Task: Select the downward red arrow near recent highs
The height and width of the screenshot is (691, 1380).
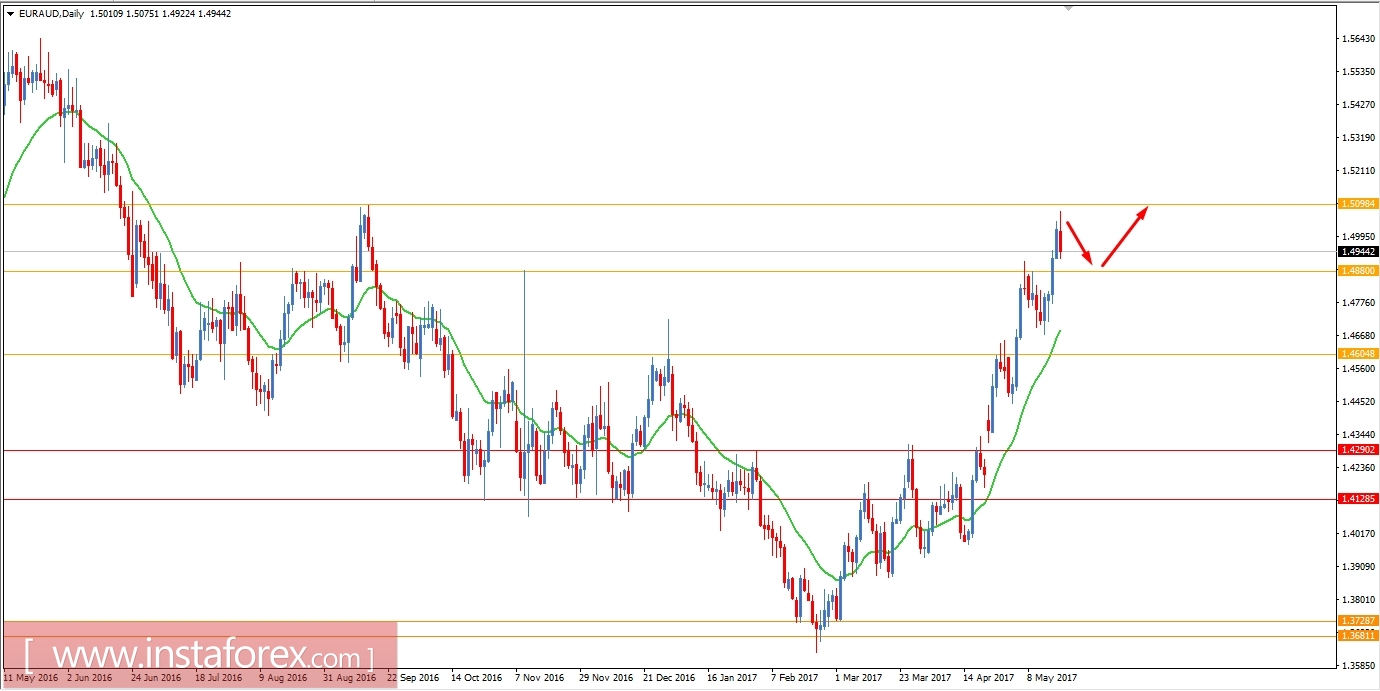Action: click(x=1080, y=245)
